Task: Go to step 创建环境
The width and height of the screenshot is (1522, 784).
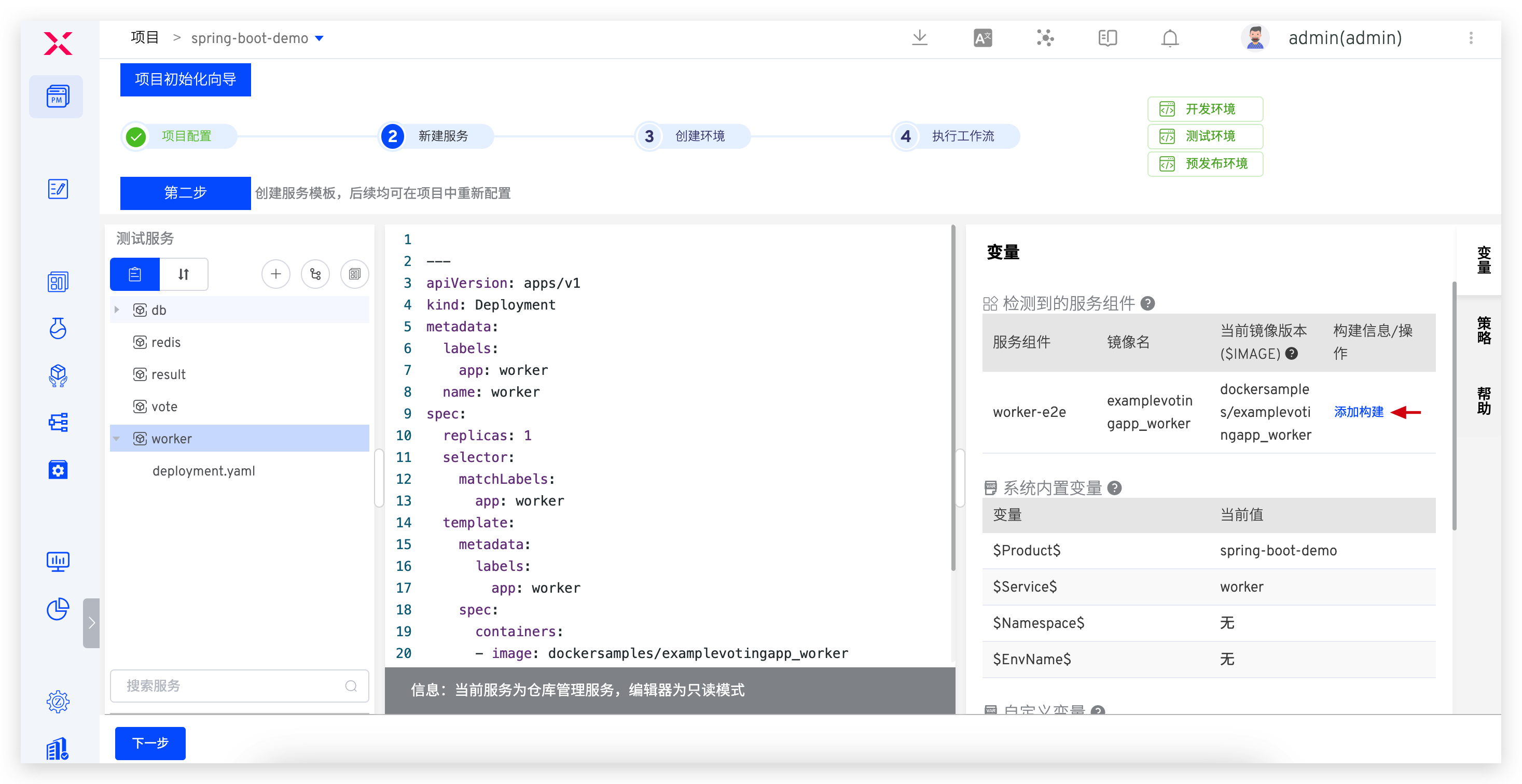Action: 693,136
